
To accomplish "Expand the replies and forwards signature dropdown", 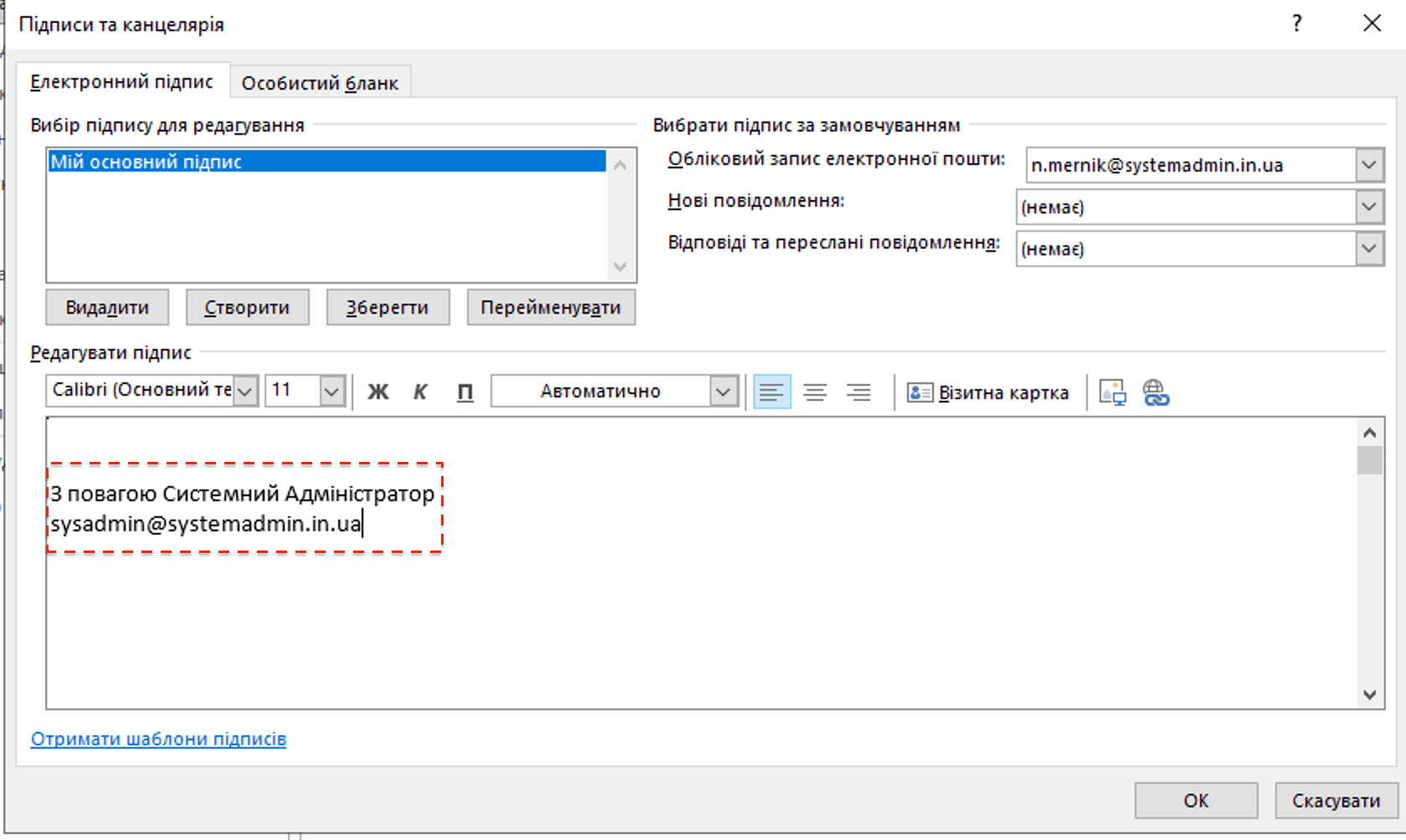I will (1369, 248).
